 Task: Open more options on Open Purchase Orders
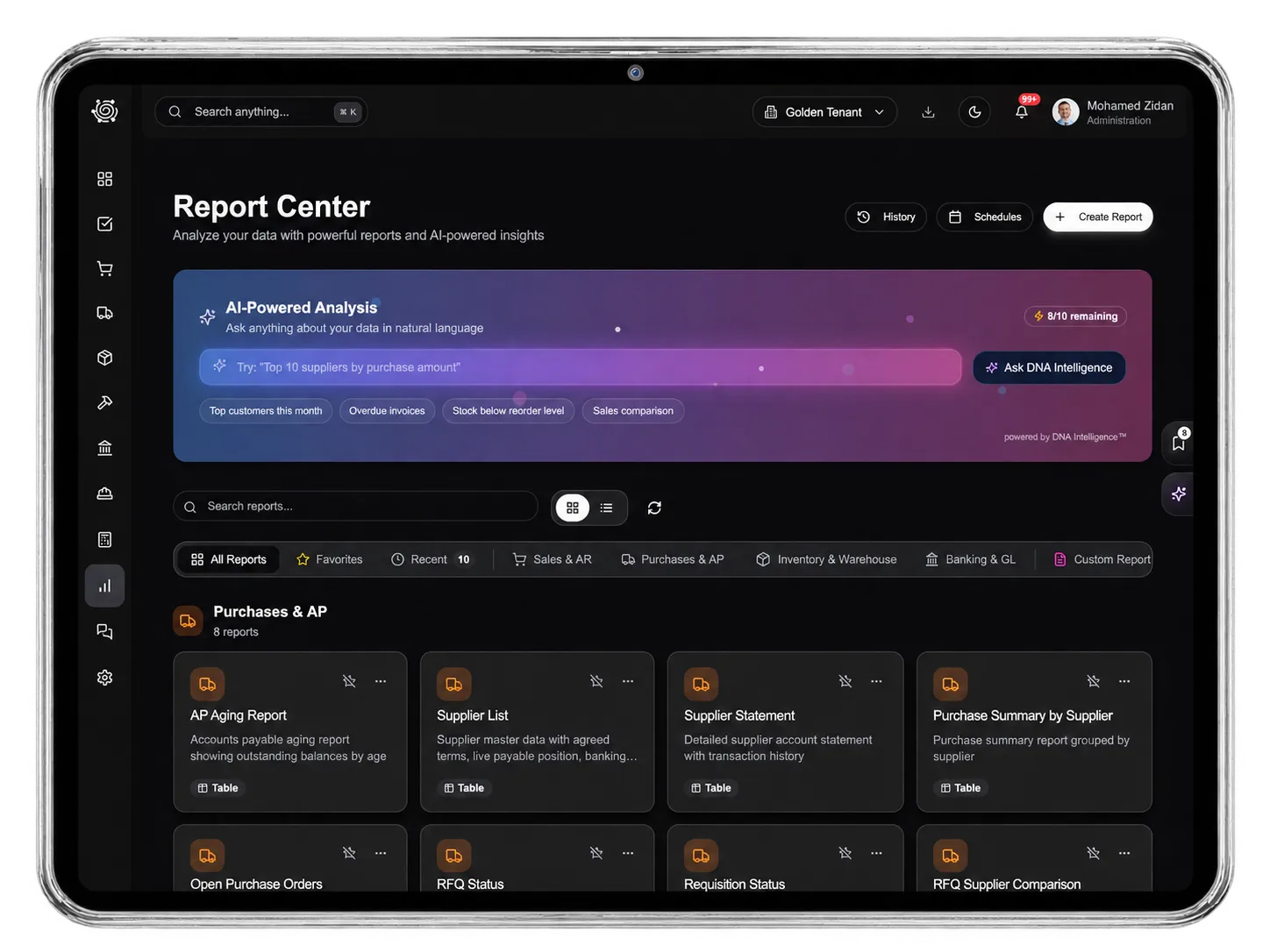(x=381, y=853)
